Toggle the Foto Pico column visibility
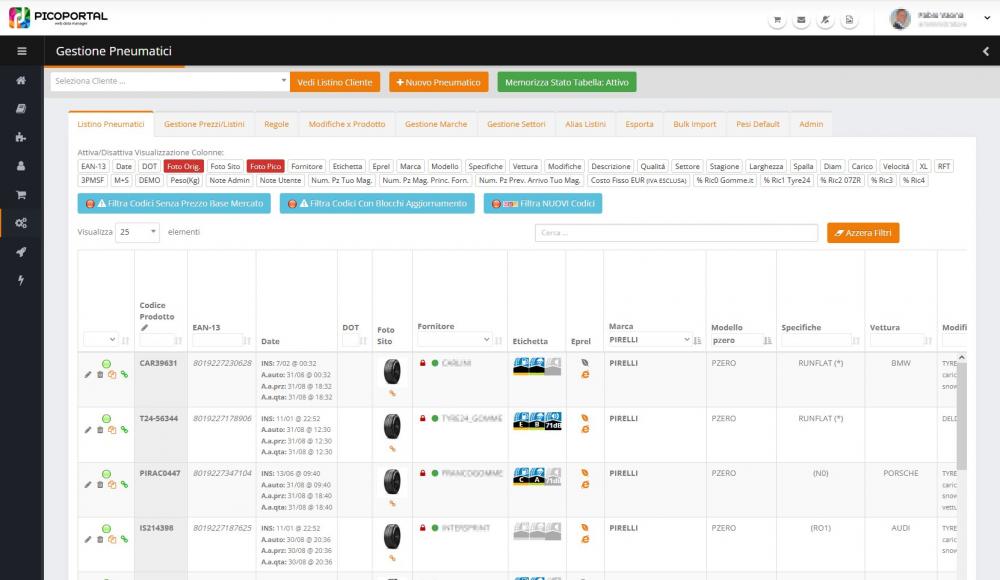Image resolution: width=1000 pixels, height=580 pixels. (265, 167)
